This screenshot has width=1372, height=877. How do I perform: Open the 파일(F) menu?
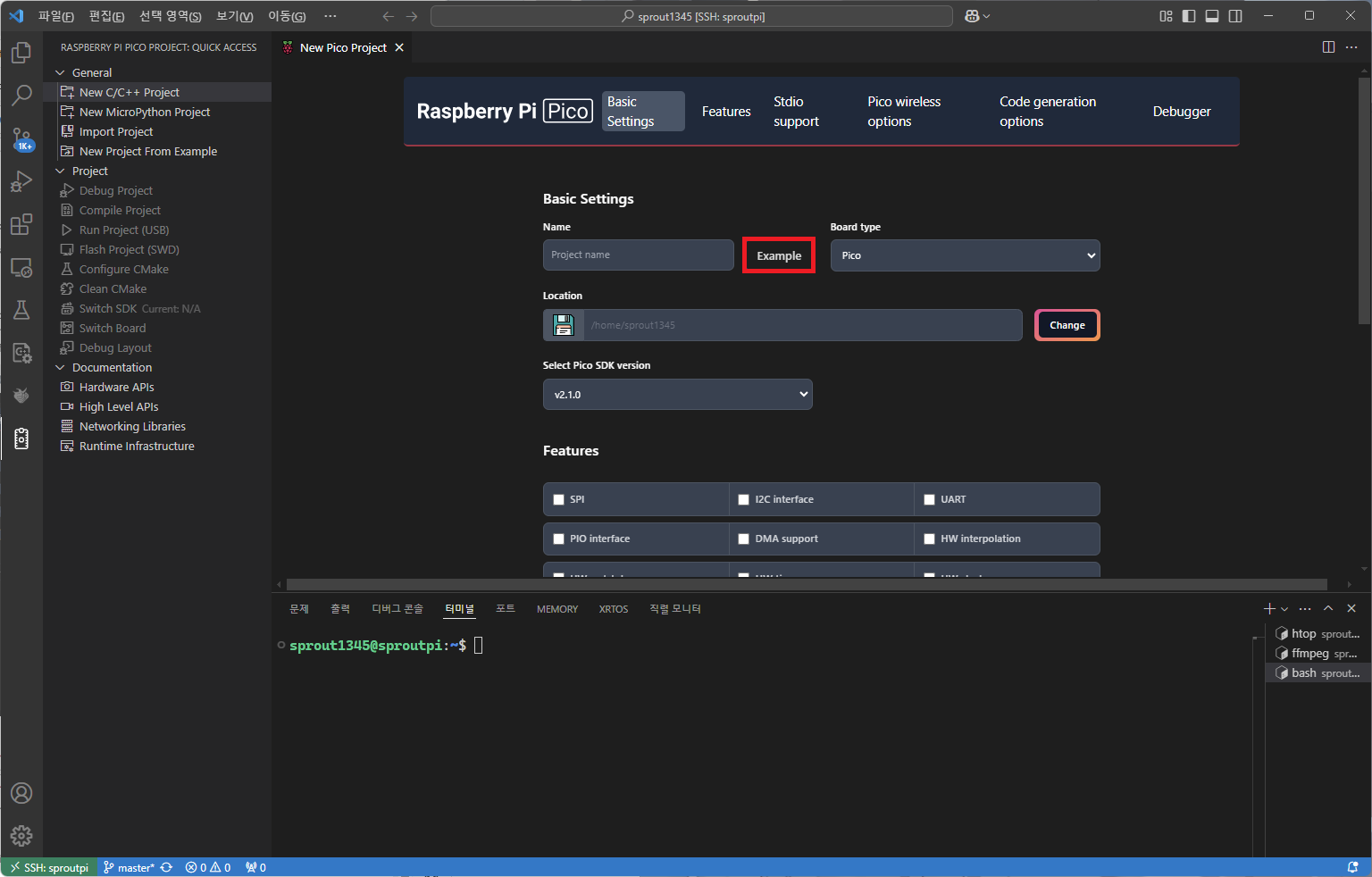(55, 16)
